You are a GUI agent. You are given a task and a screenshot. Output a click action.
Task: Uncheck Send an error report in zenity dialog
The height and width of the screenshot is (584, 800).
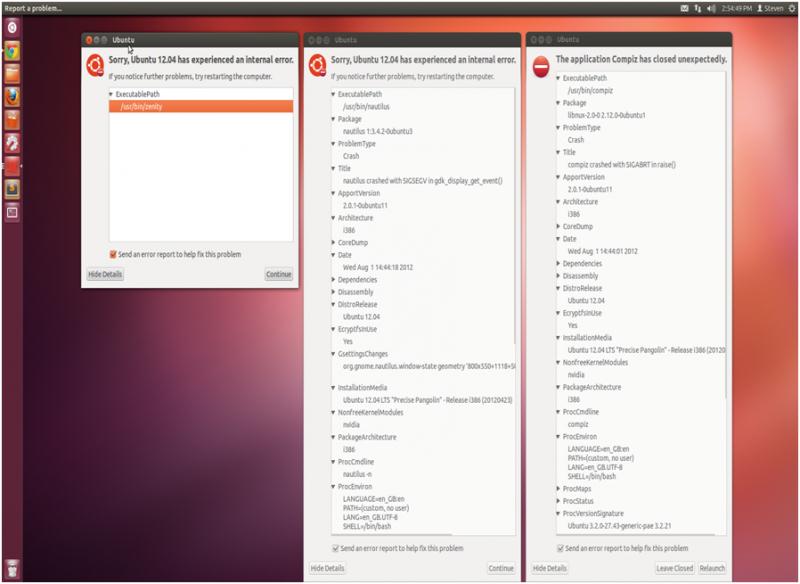click(x=113, y=254)
